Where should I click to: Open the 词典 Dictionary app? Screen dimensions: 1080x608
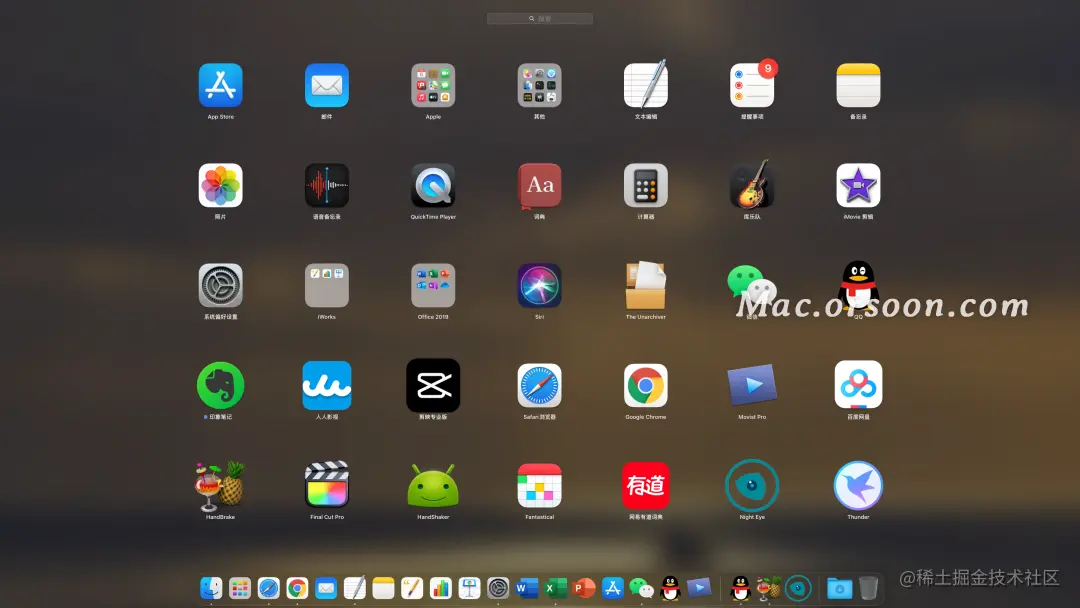[539, 186]
